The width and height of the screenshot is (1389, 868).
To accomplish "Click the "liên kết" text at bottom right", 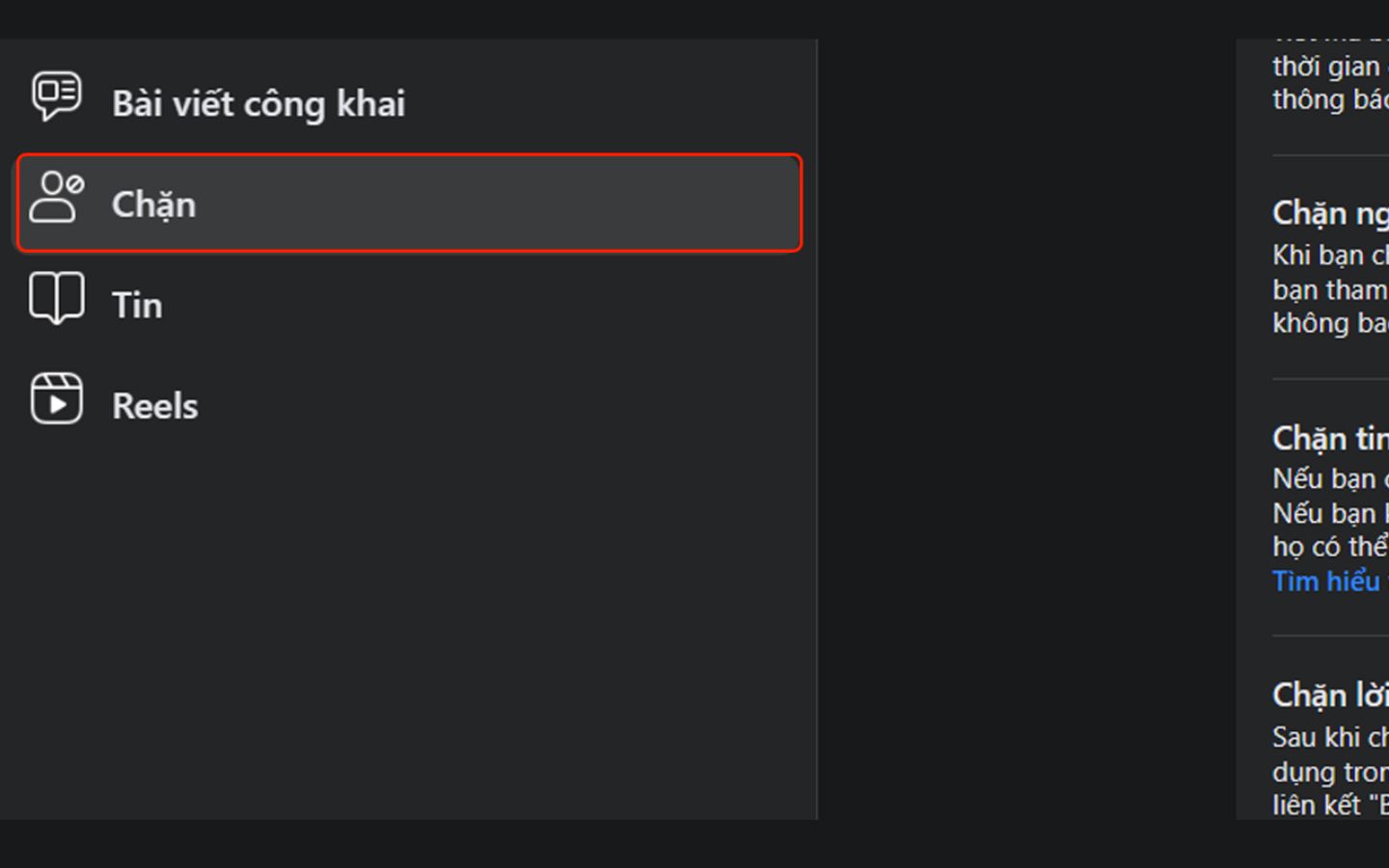I will (x=1316, y=804).
